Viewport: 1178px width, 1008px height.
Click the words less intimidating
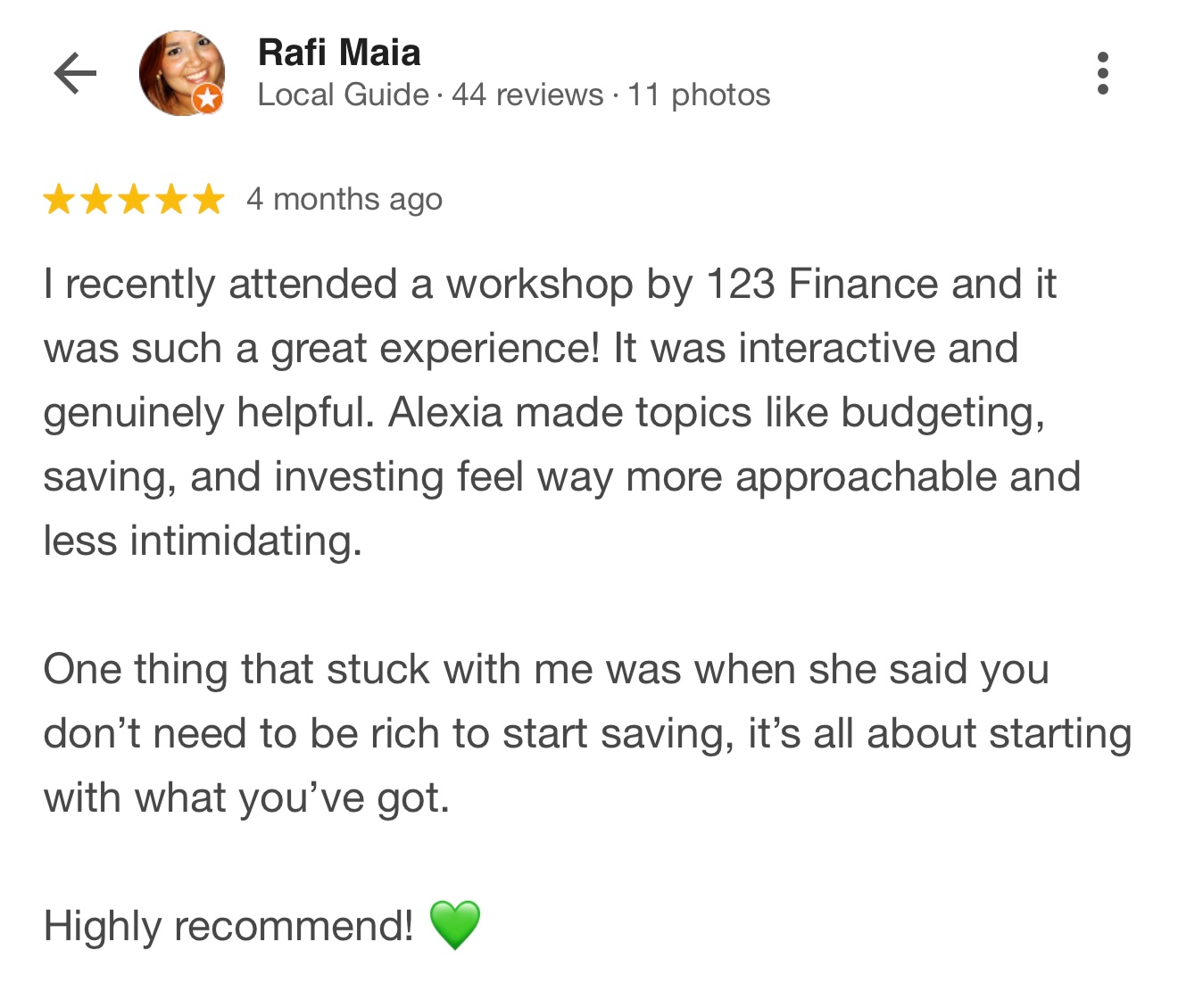point(203,541)
